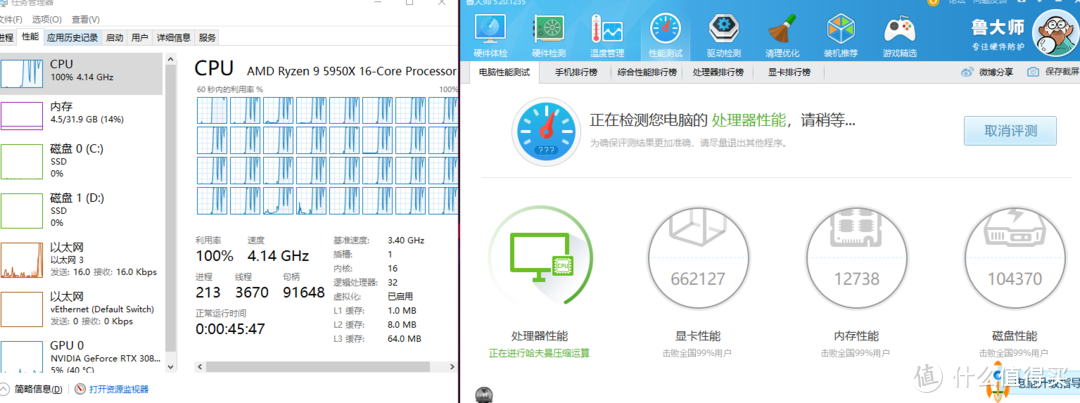Select Task Manager 启动 tab
This screenshot has width=1080, height=403.
[x=114, y=37]
